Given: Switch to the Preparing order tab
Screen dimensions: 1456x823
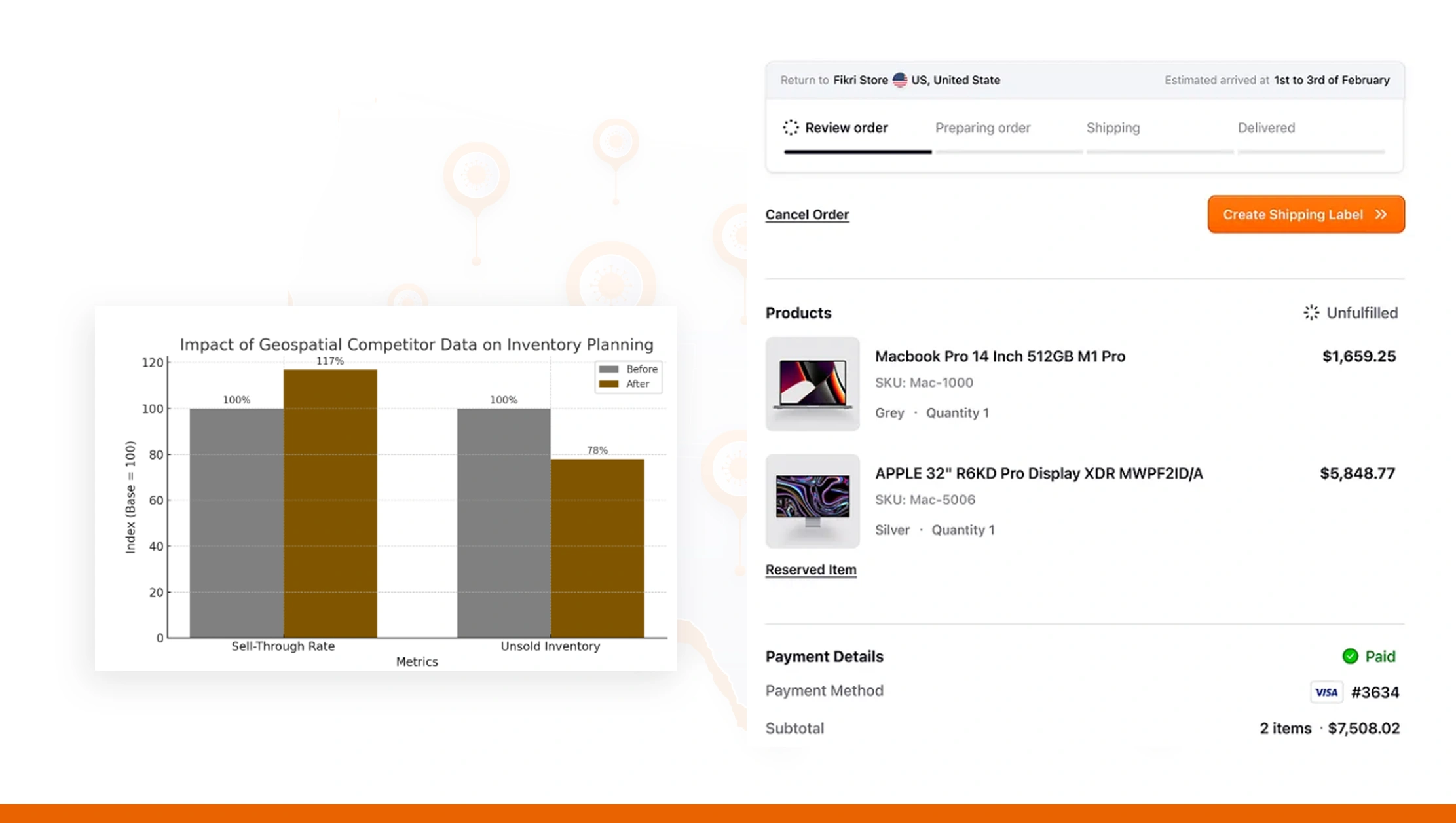Looking at the screenshot, I should click(982, 128).
